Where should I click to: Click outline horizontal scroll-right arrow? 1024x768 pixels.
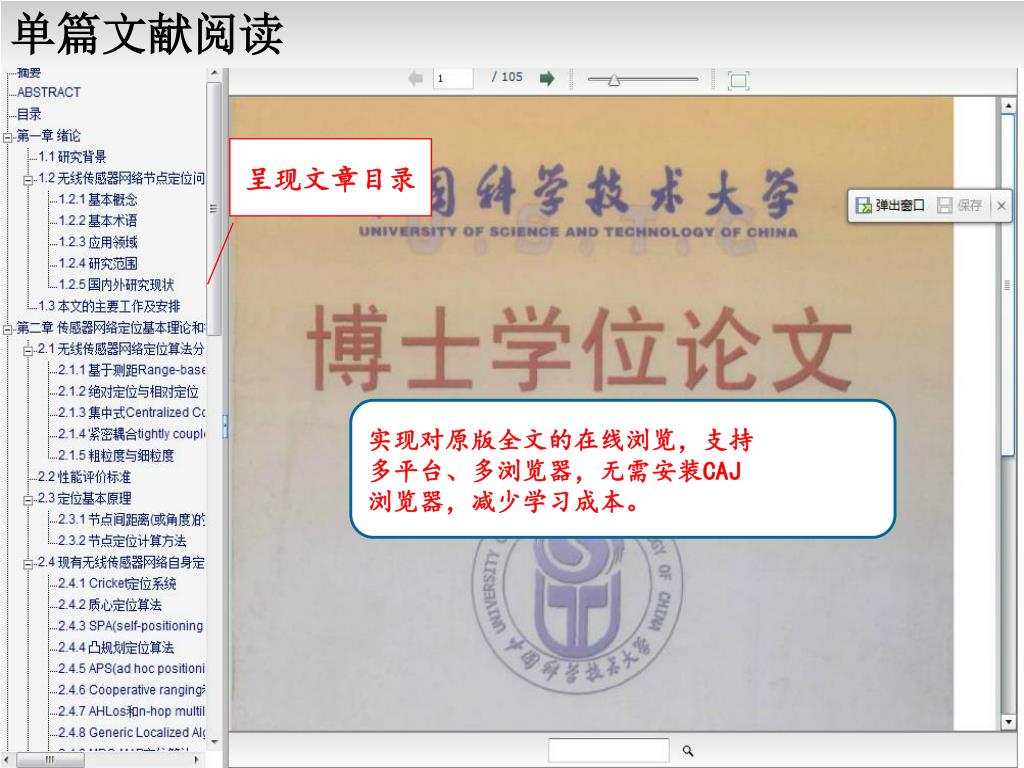click(x=197, y=760)
